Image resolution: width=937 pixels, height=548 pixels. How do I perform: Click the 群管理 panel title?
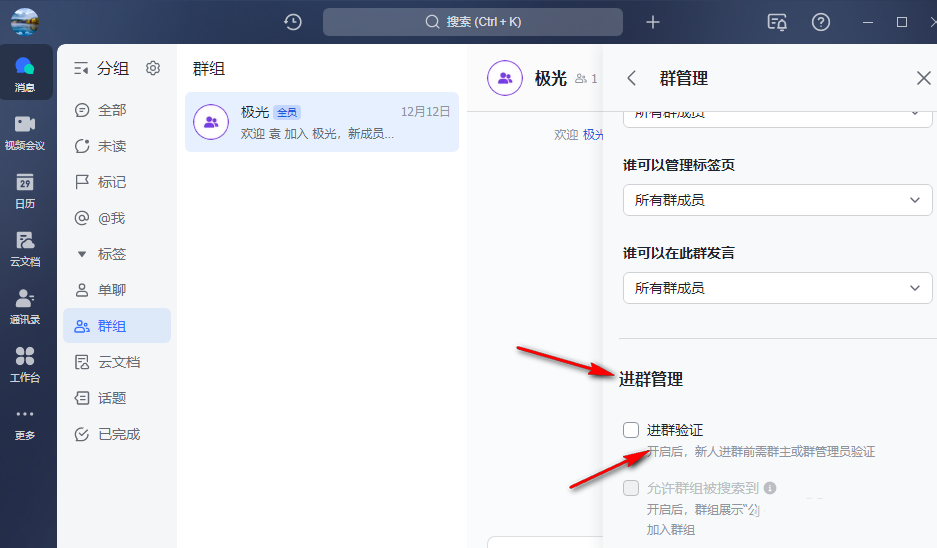[684, 78]
